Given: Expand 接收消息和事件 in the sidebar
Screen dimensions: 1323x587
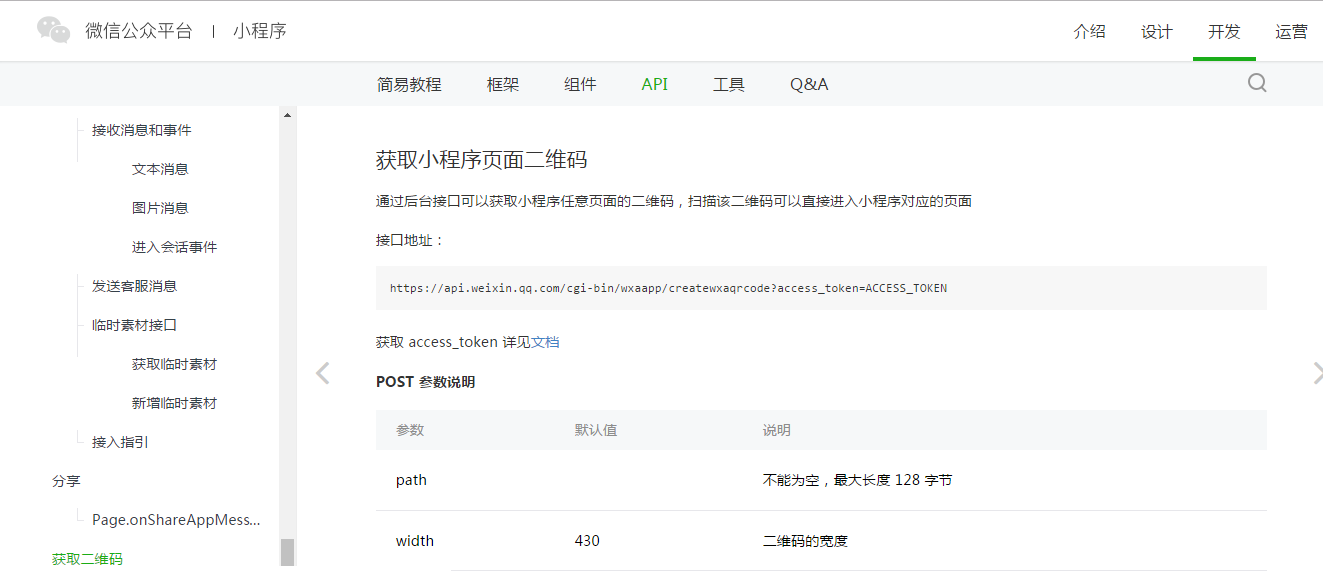Looking at the screenshot, I should click(x=141, y=130).
